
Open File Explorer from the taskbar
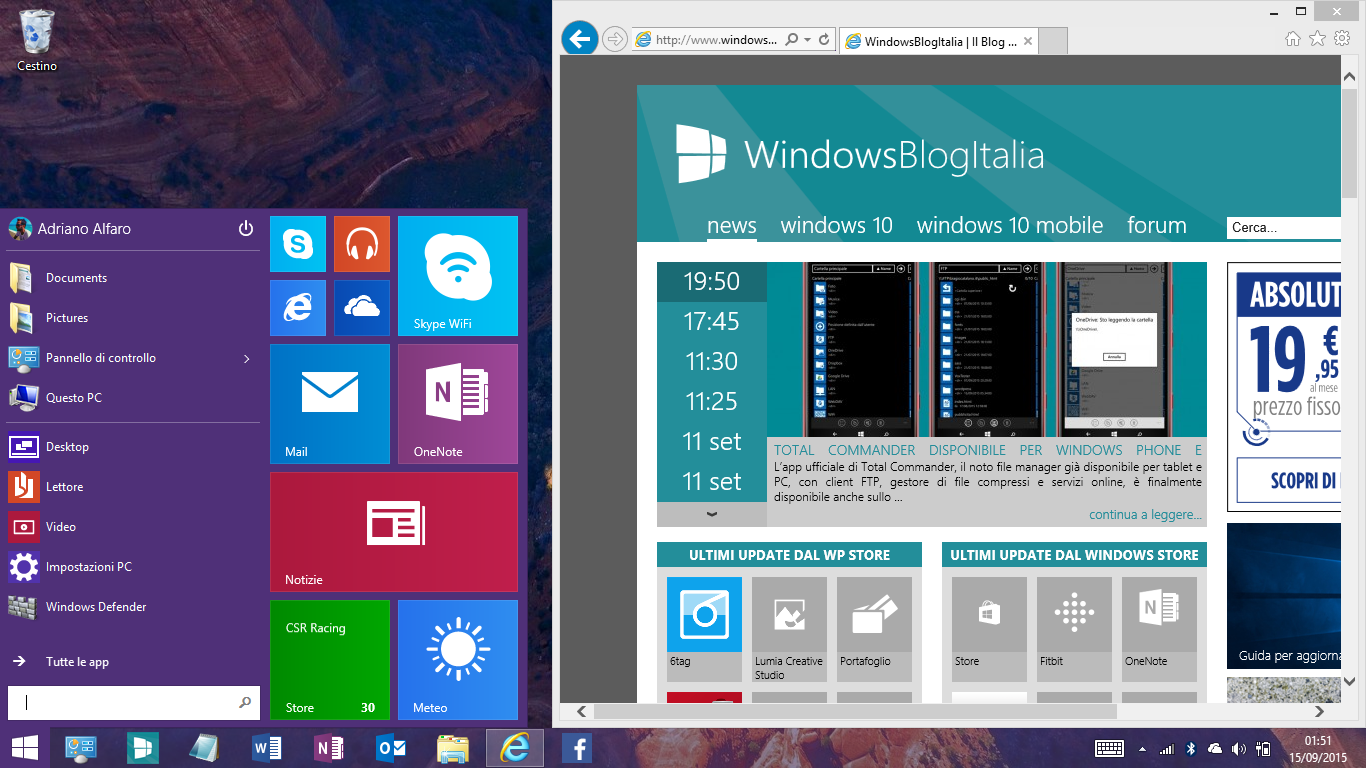coord(453,748)
